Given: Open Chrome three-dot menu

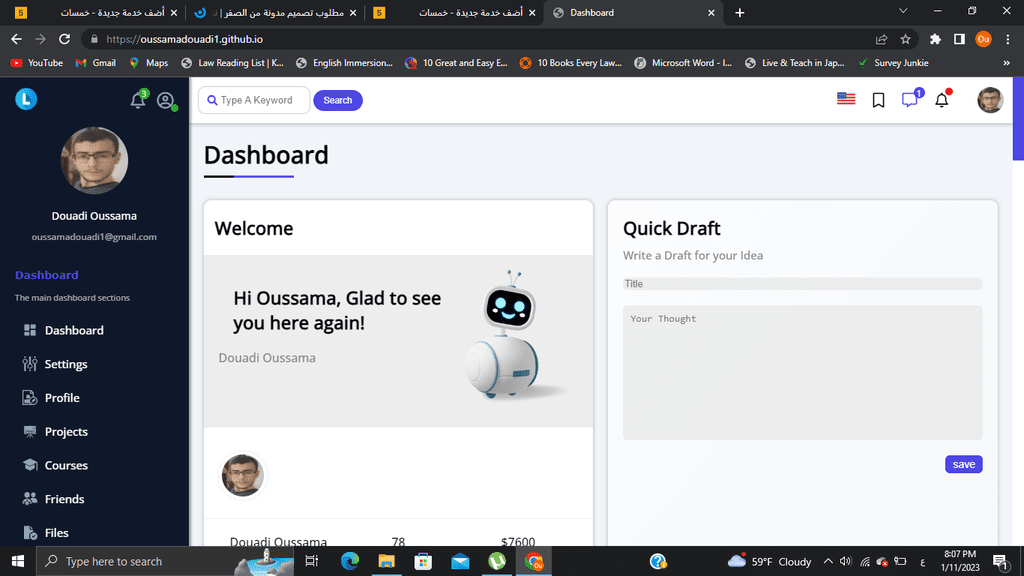Looking at the screenshot, I should (x=1008, y=39).
